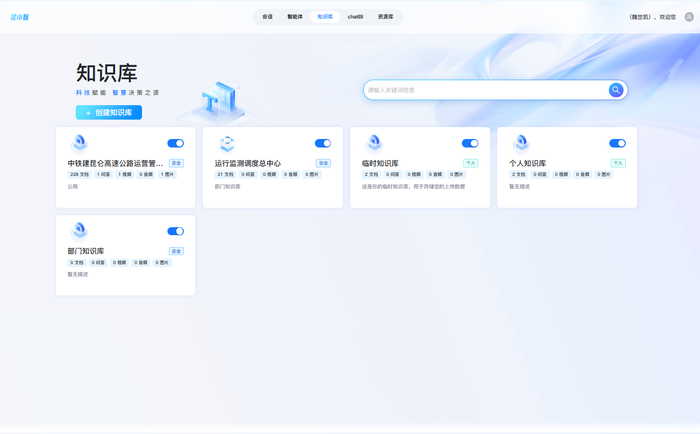Focus the keyword search input field

(x=485, y=90)
